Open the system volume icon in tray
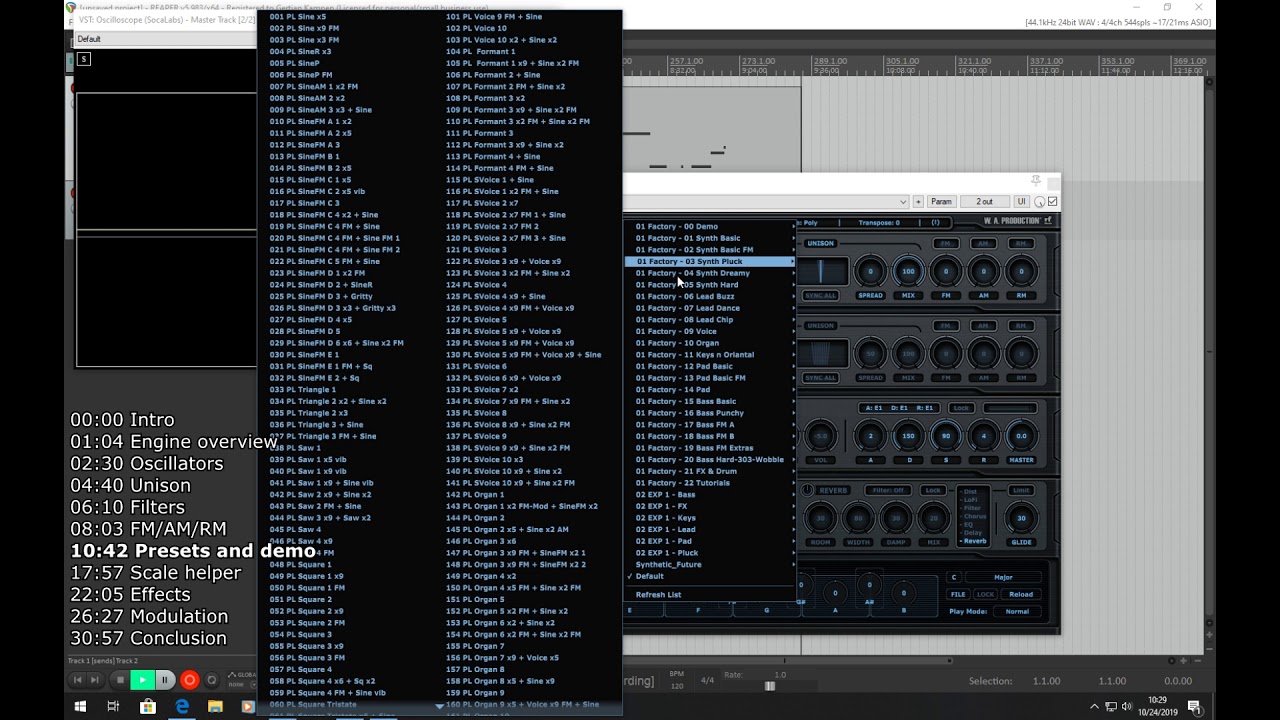Image resolution: width=1280 pixels, height=720 pixels. pyautogui.click(x=1127, y=707)
